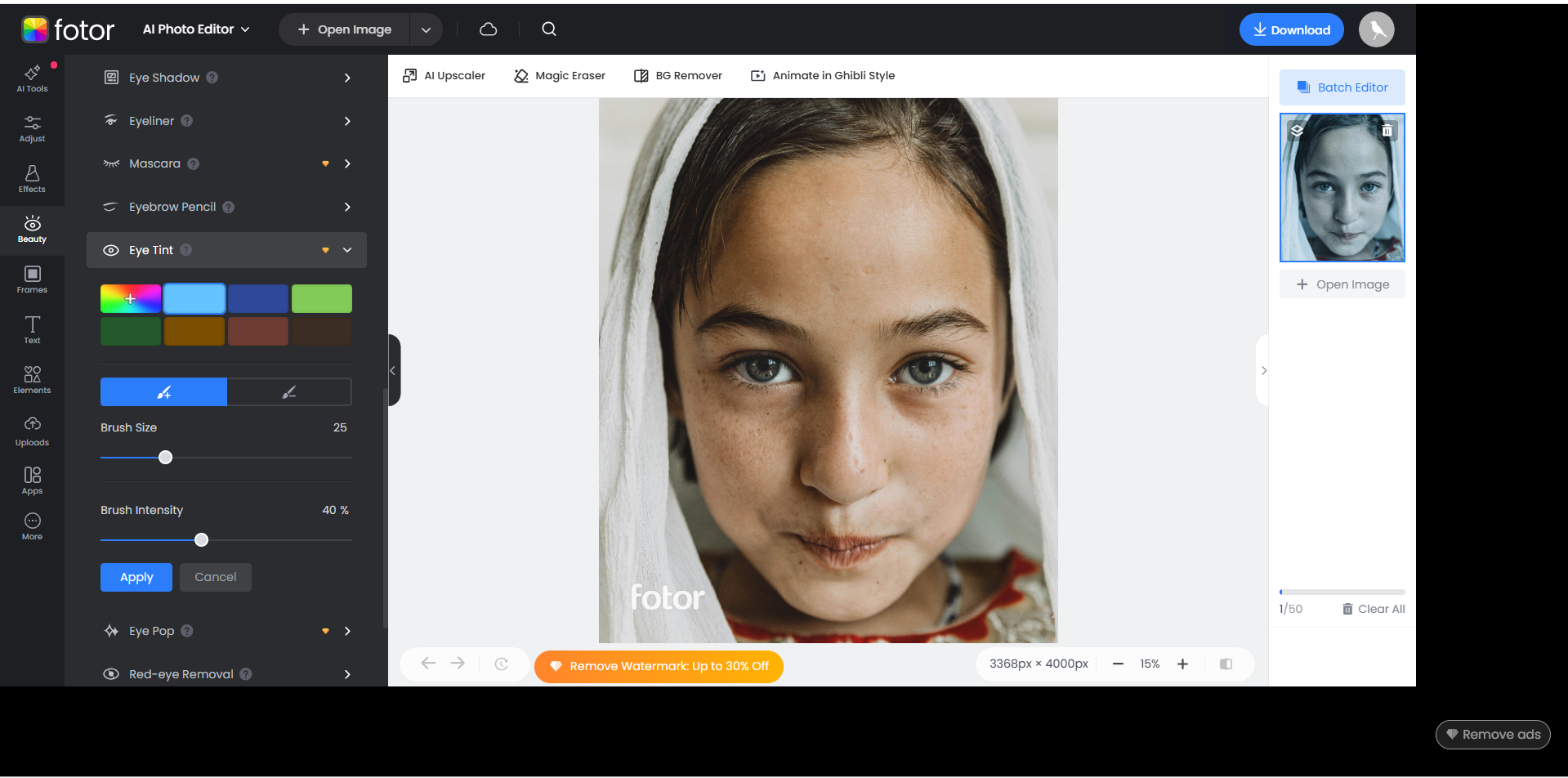Open the Apps sidebar panel
The image size is (1568, 778).
[32, 481]
